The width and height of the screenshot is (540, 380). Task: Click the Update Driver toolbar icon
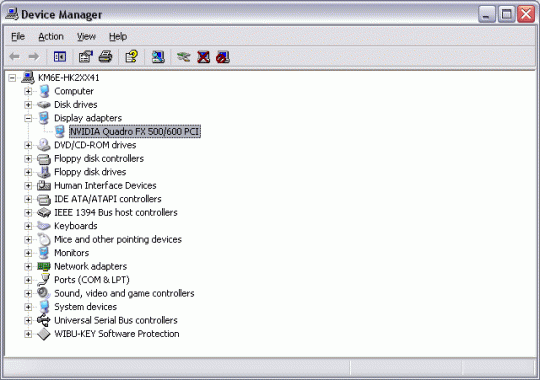click(x=184, y=57)
